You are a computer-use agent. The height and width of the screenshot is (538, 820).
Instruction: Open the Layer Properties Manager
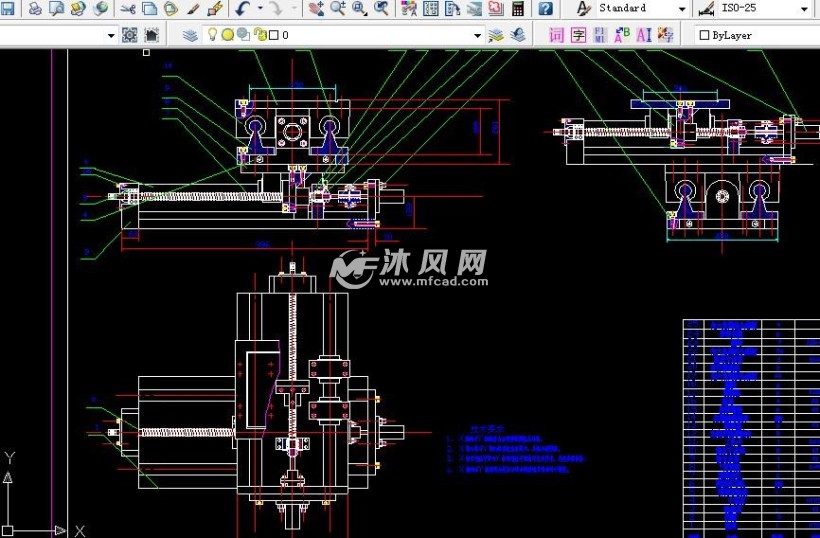click(x=190, y=35)
